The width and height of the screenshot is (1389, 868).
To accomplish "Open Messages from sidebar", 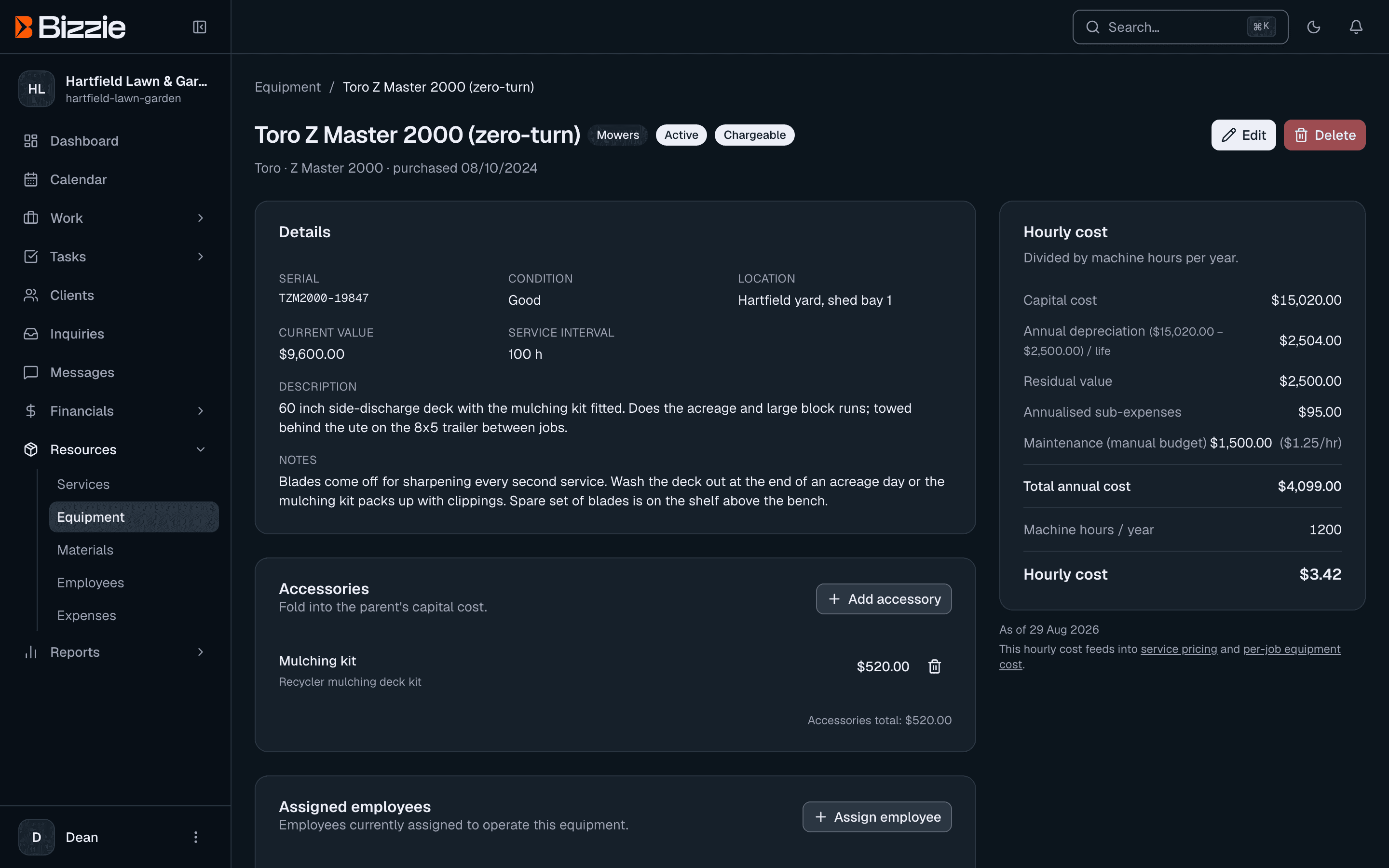I will [x=115, y=373].
